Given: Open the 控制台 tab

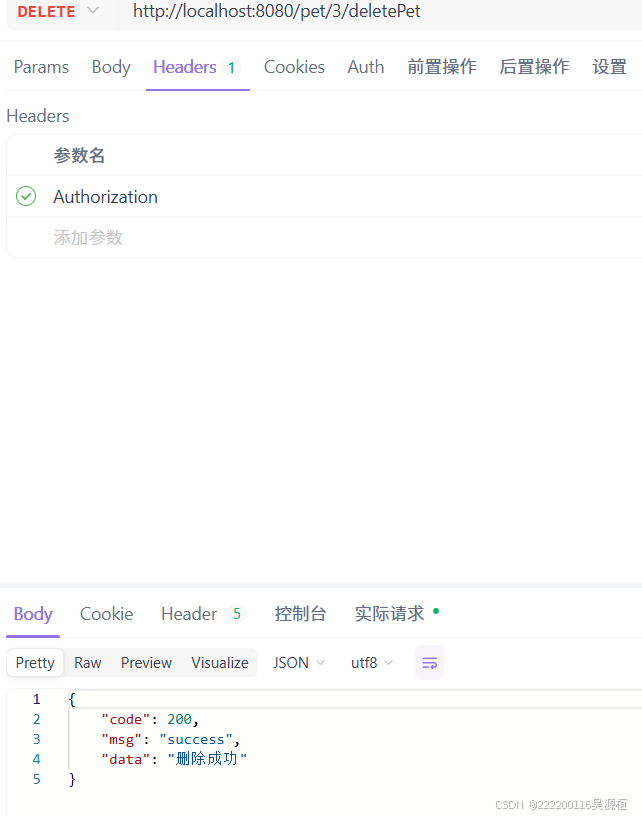Looking at the screenshot, I should [300, 614].
